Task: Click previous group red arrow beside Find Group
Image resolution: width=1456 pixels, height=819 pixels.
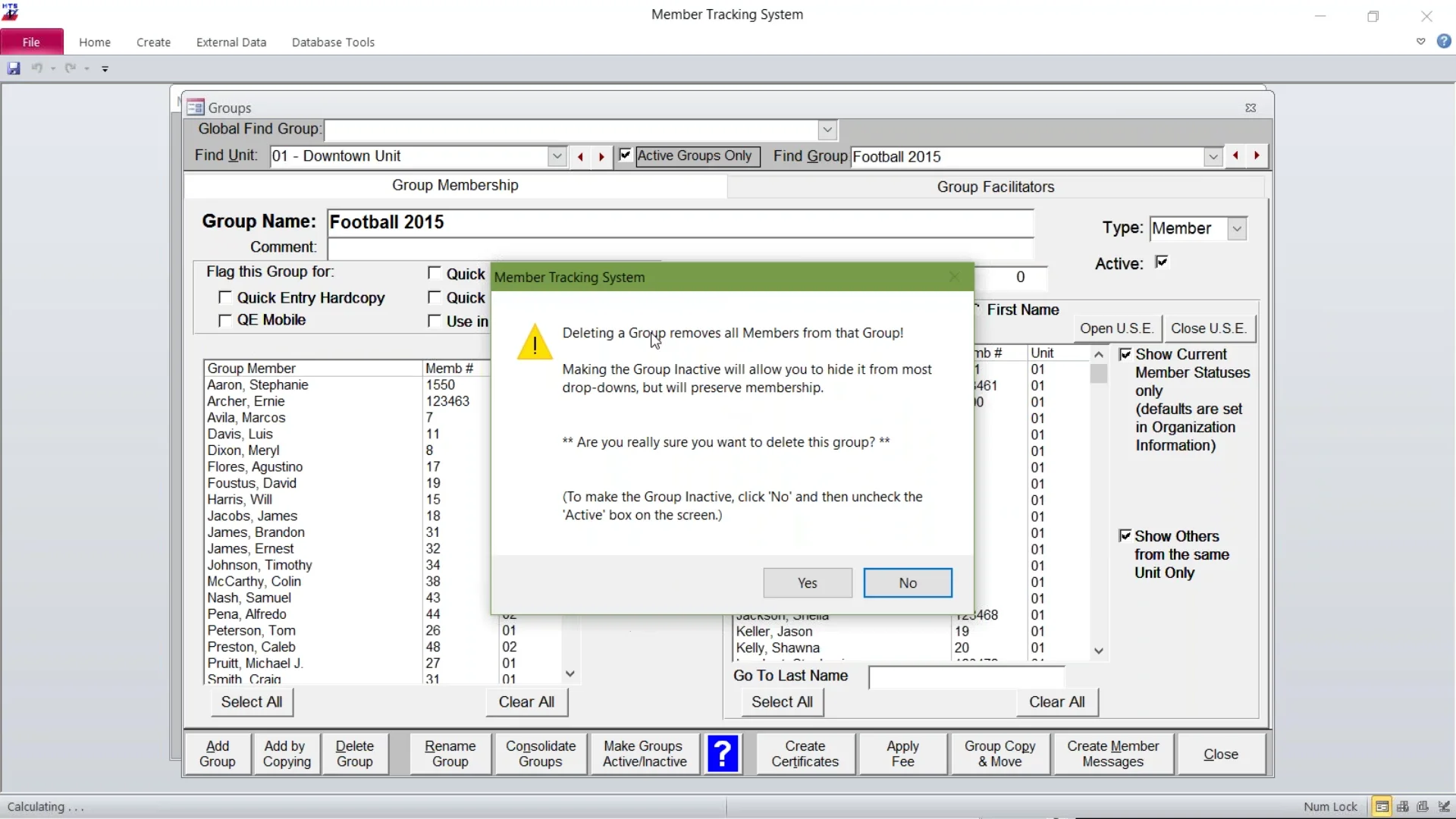Action: (1236, 155)
